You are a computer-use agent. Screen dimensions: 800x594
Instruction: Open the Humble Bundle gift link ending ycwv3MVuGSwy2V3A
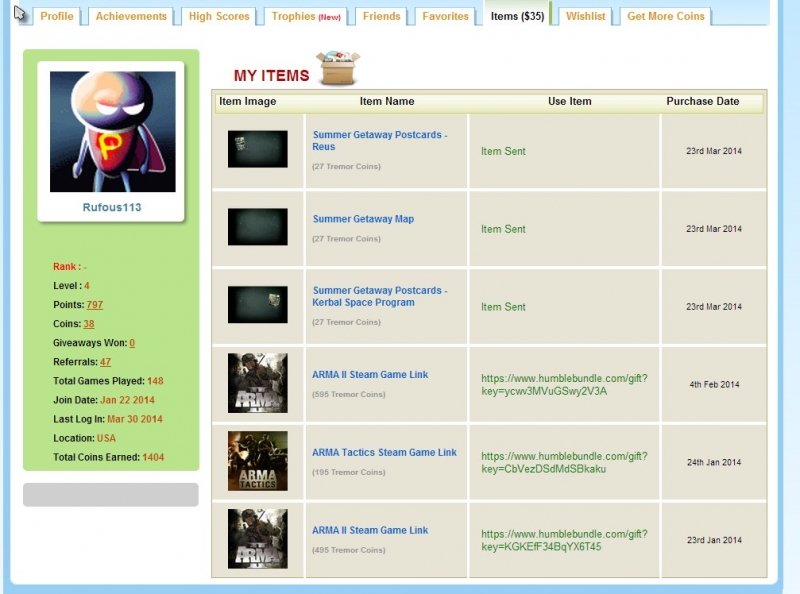(564, 385)
